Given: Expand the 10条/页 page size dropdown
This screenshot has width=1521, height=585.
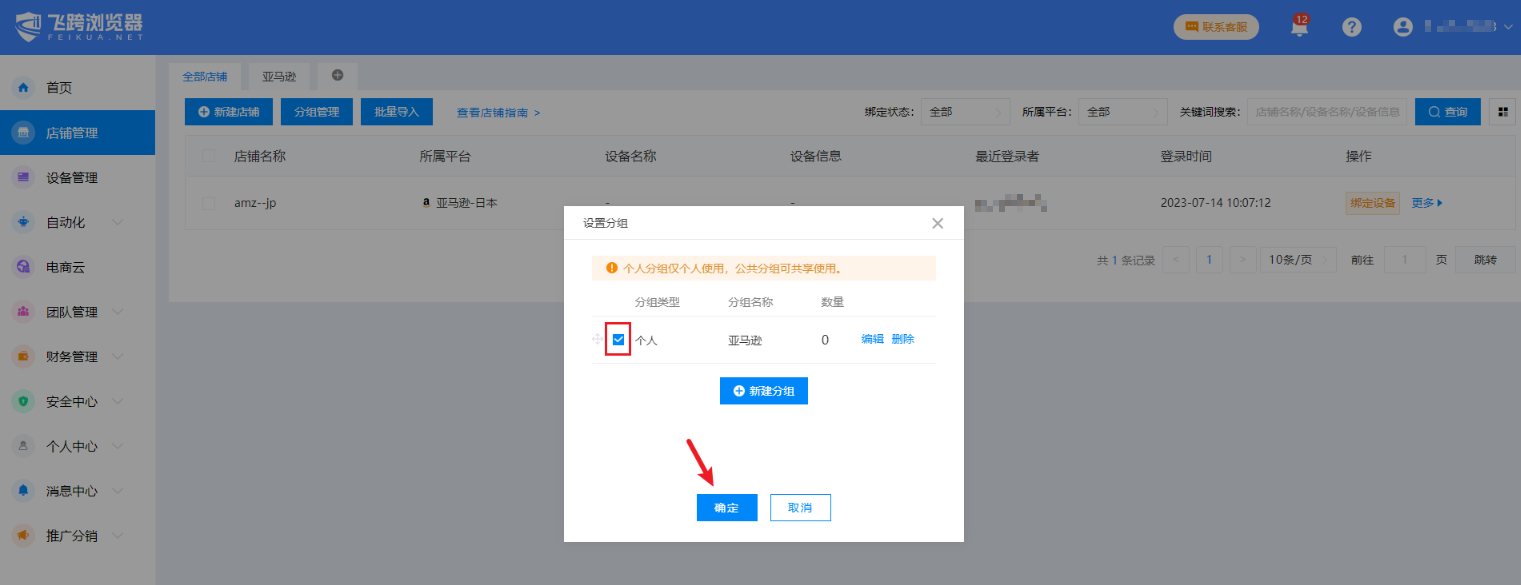Looking at the screenshot, I should [1297, 260].
